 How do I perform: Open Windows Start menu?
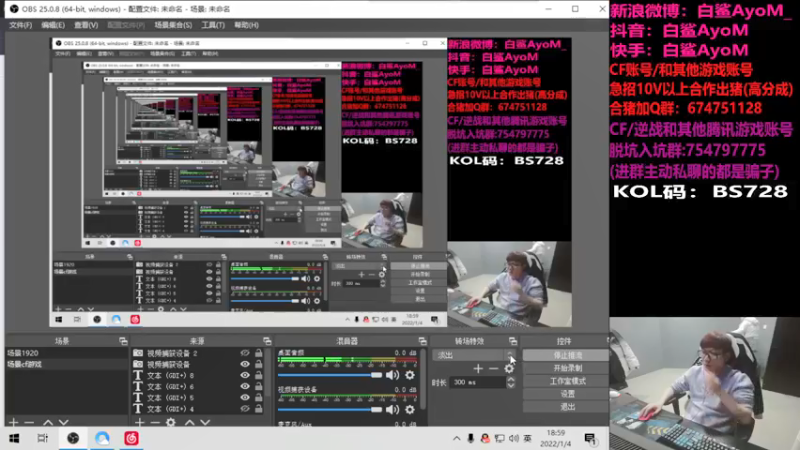pyautogui.click(x=14, y=438)
